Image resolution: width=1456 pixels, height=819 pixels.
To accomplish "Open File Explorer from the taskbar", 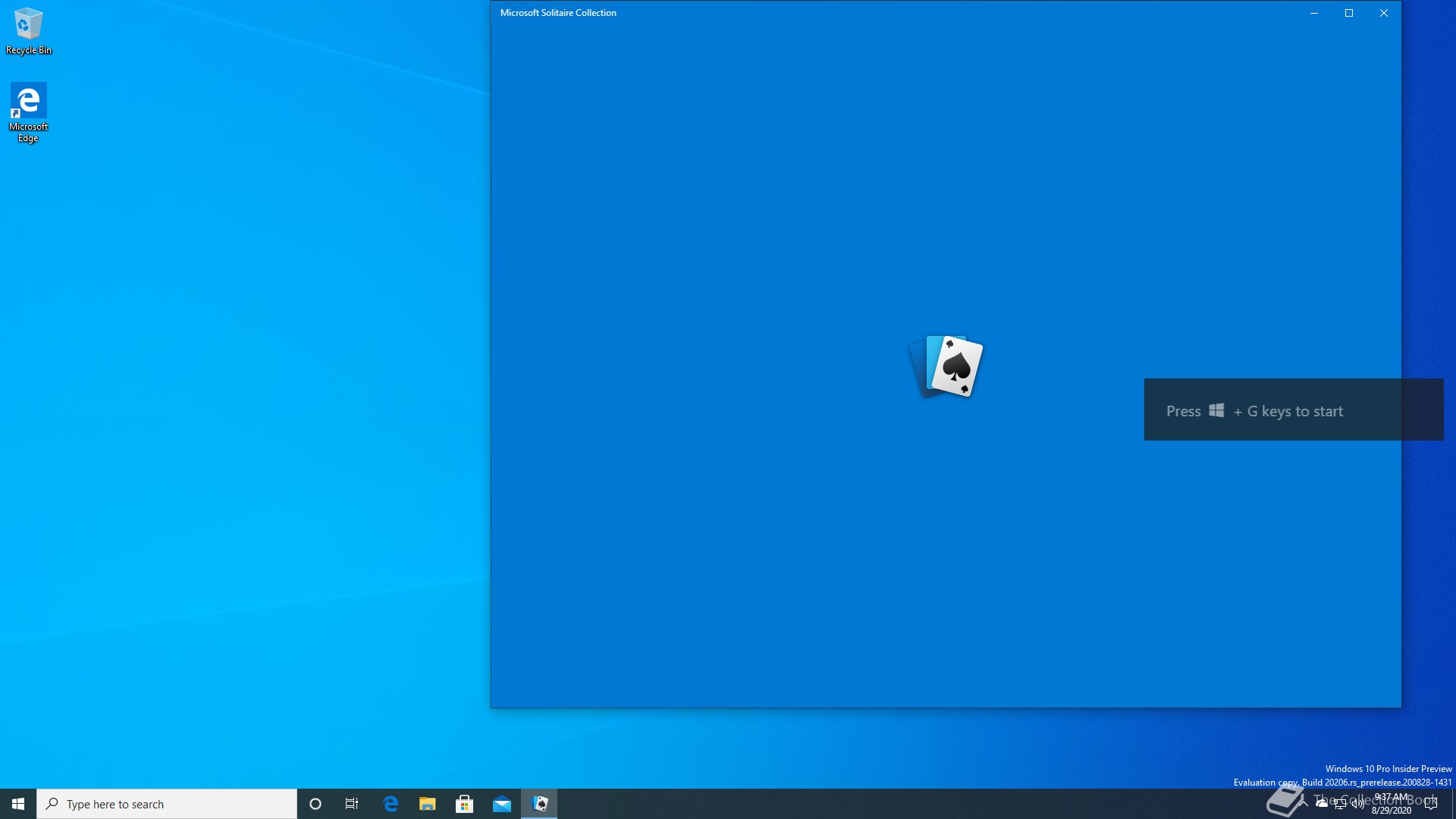I will click(x=428, y=804).
